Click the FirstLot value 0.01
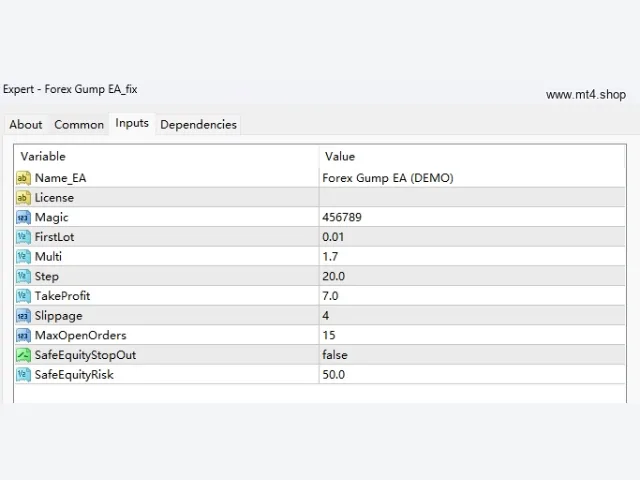Image resolution: width=640 pixels, height=480 pixels. click(333, 237)
